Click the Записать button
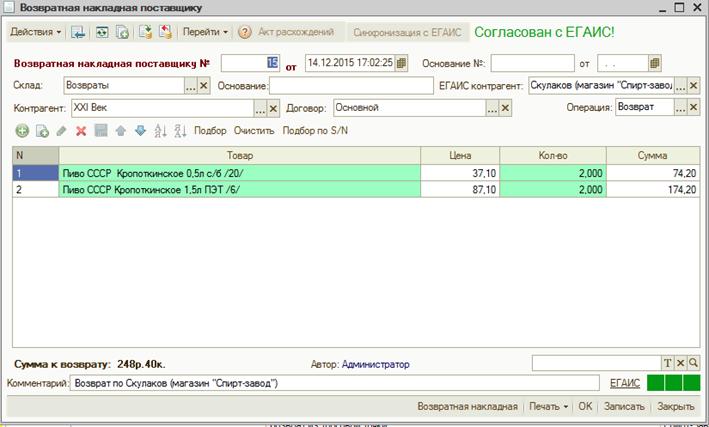Image resolution: width=709 pixels, height=427 pixels. (624, 406)
